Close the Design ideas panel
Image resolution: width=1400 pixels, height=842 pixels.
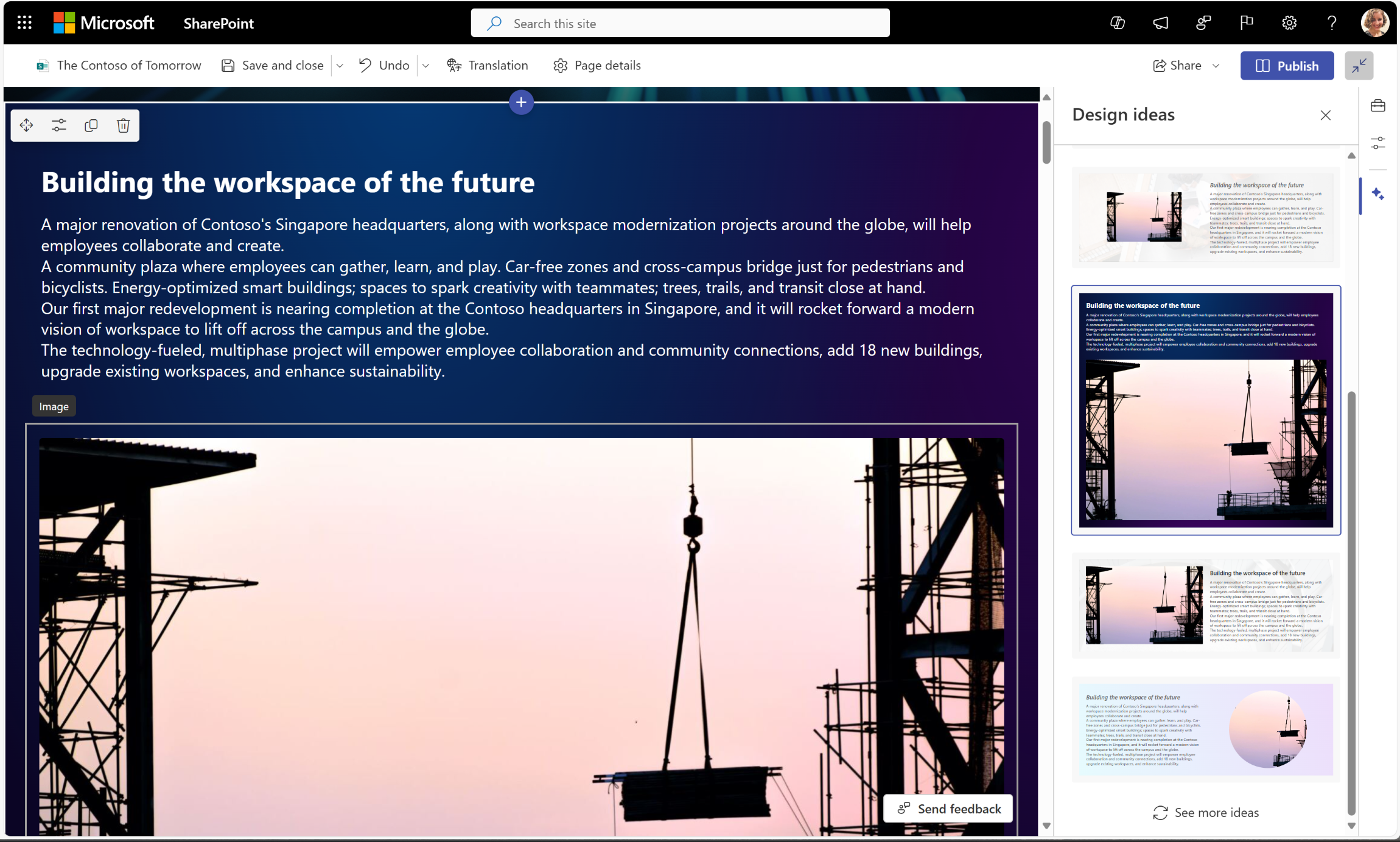tap(1326, 115)
